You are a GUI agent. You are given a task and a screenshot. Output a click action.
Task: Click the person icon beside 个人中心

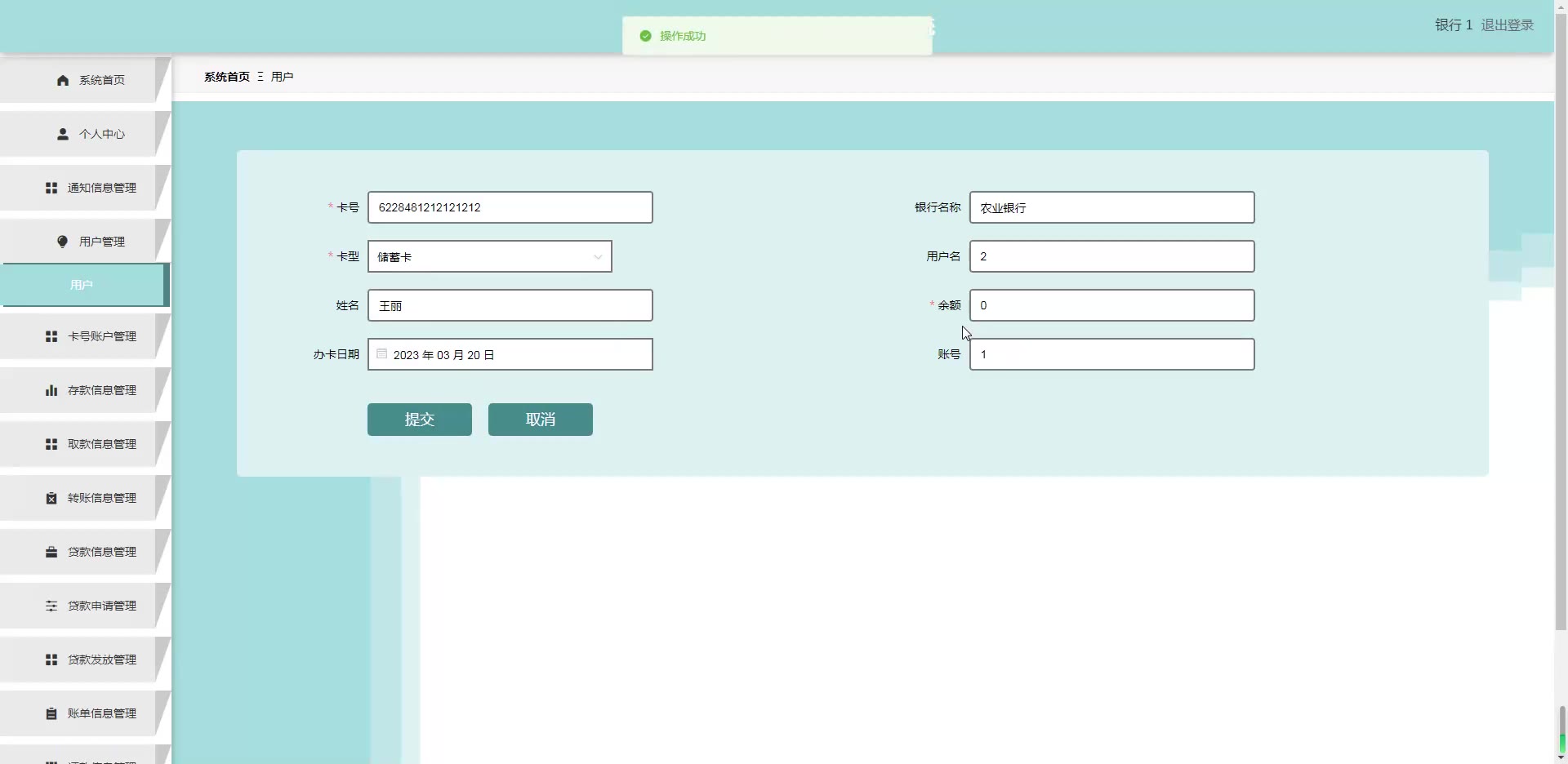63,134
